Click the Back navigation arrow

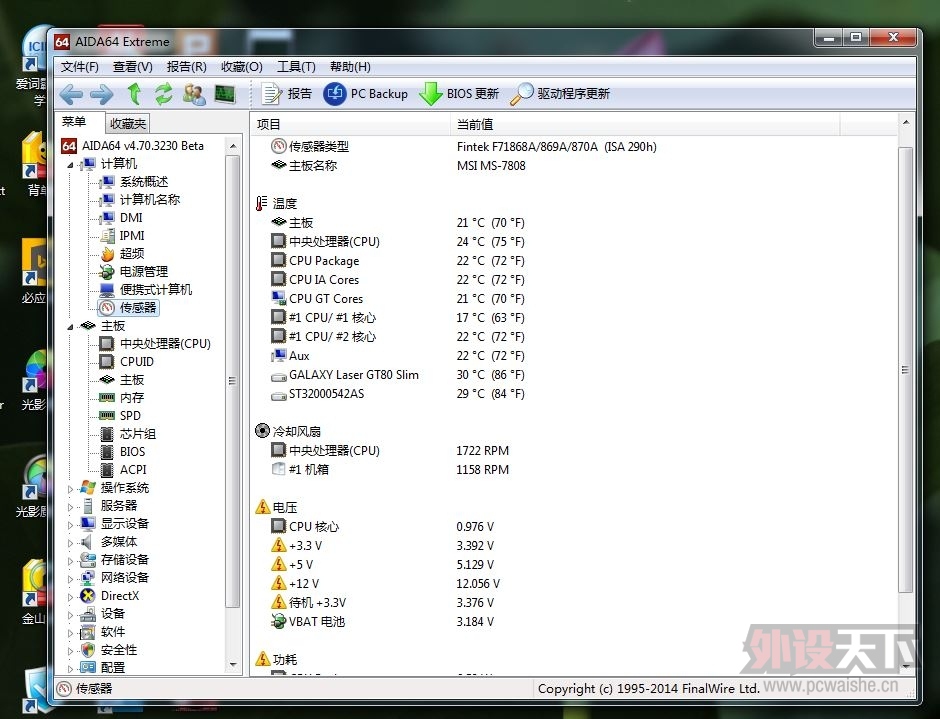[x=71, y=94]
